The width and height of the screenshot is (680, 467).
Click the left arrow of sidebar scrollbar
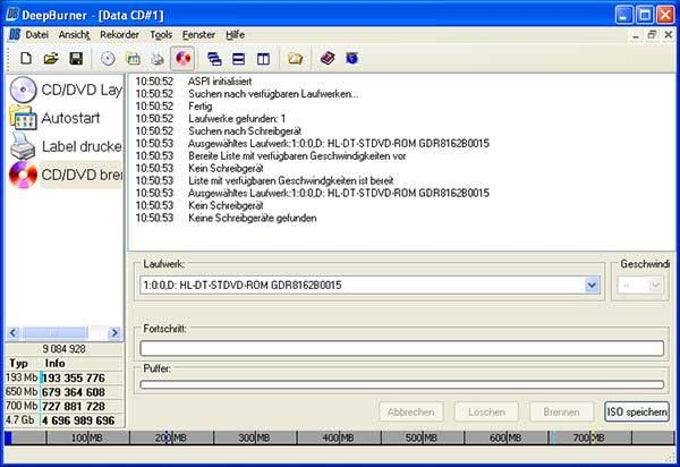click(13, 333)
